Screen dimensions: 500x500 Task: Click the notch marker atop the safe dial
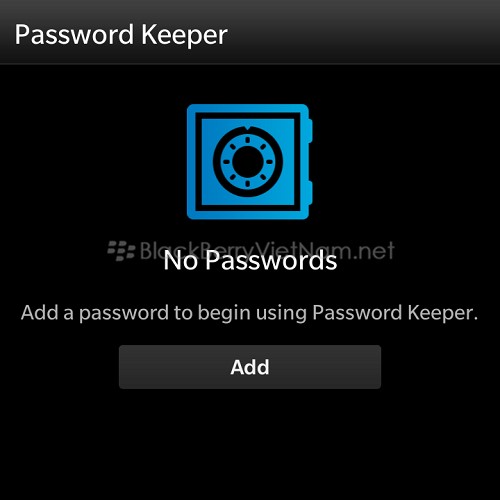(x=247, y=128)
